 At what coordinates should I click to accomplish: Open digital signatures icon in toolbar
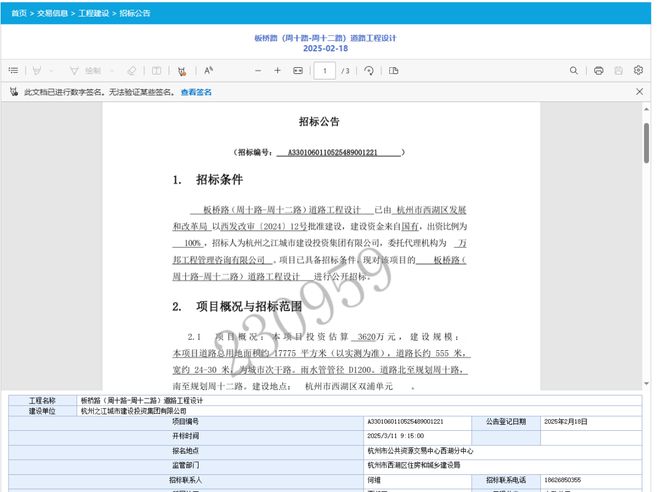pyautogui.click(x=182, y=71)
